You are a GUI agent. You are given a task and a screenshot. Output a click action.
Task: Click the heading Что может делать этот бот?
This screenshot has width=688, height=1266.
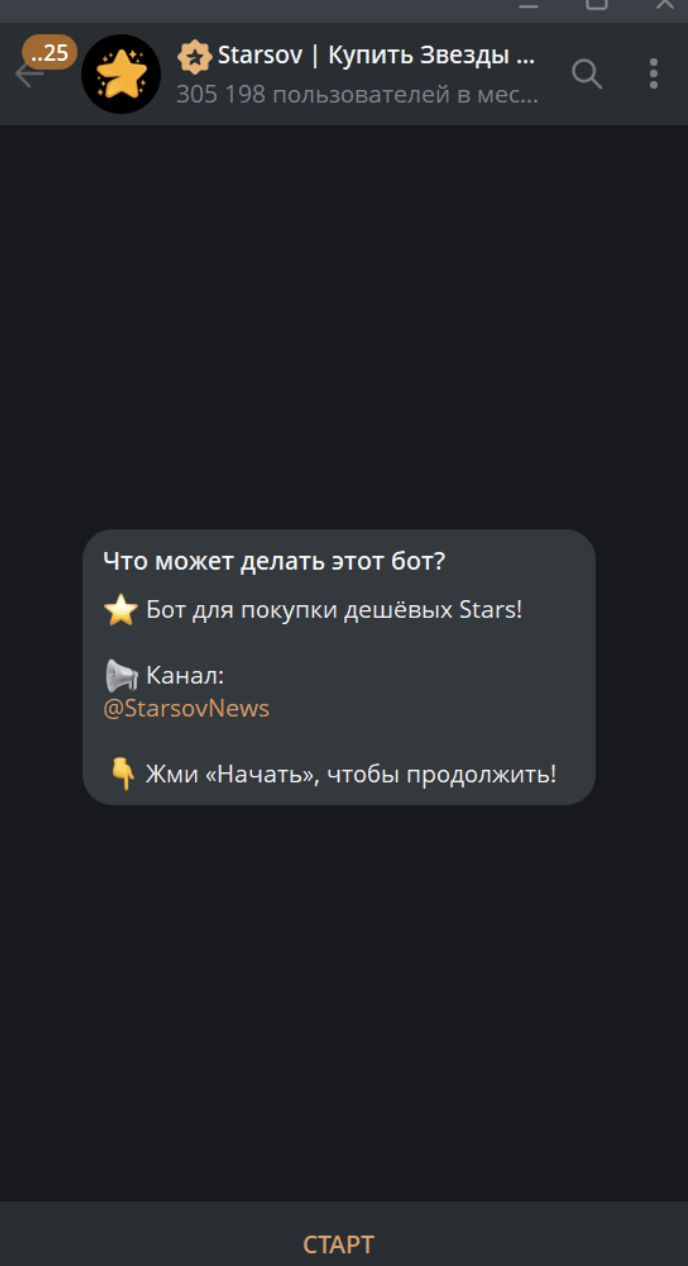coord(274,562)
